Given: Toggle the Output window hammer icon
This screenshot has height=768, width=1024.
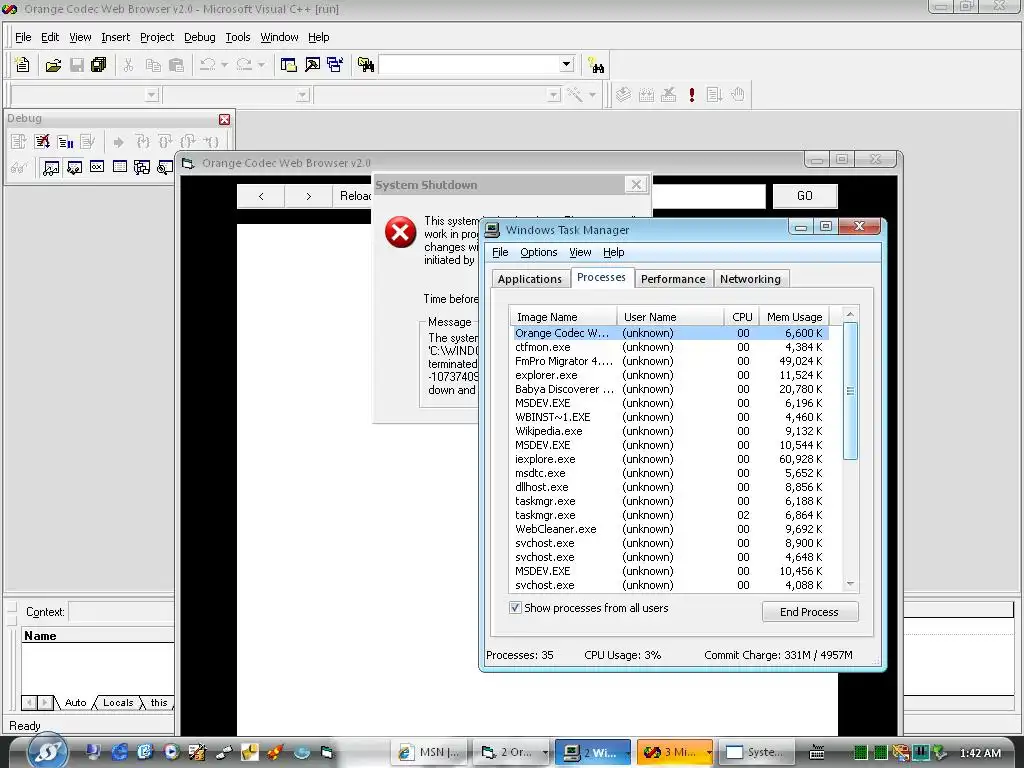Looking at the screenshot, I should [x=312, y=65].
